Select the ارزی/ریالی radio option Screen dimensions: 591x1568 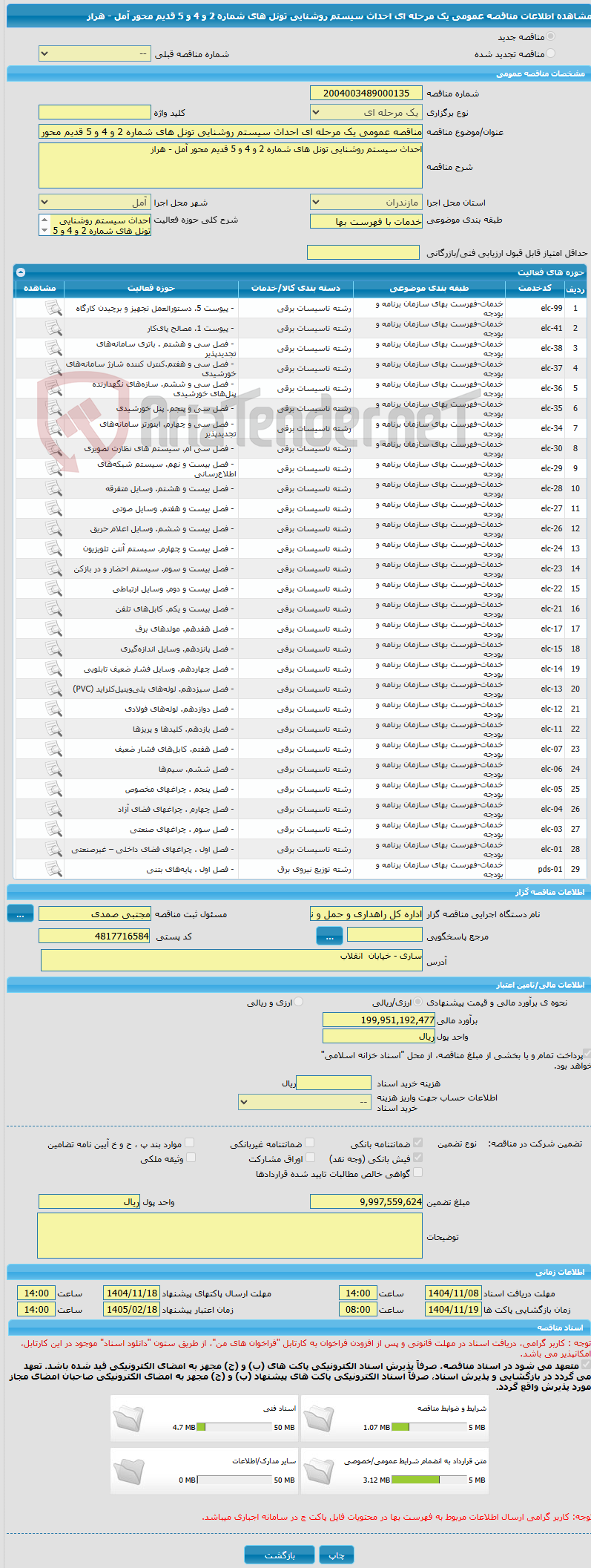click(418, 1002)
